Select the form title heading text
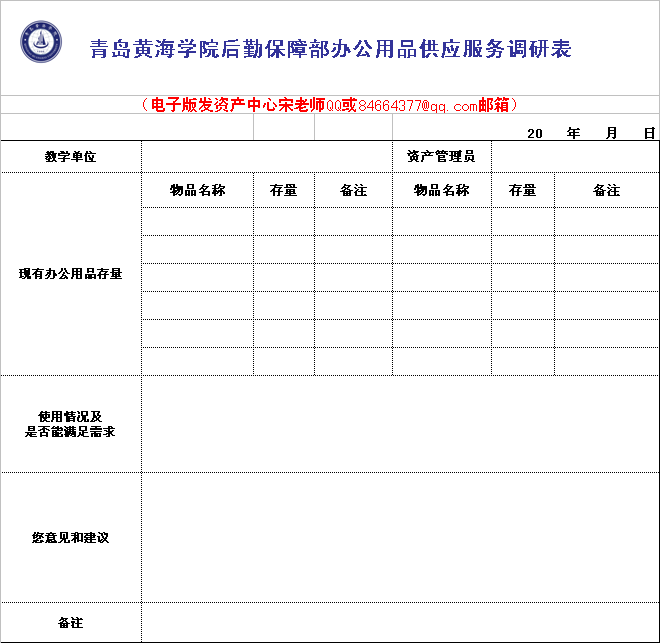 click(330, 49)
